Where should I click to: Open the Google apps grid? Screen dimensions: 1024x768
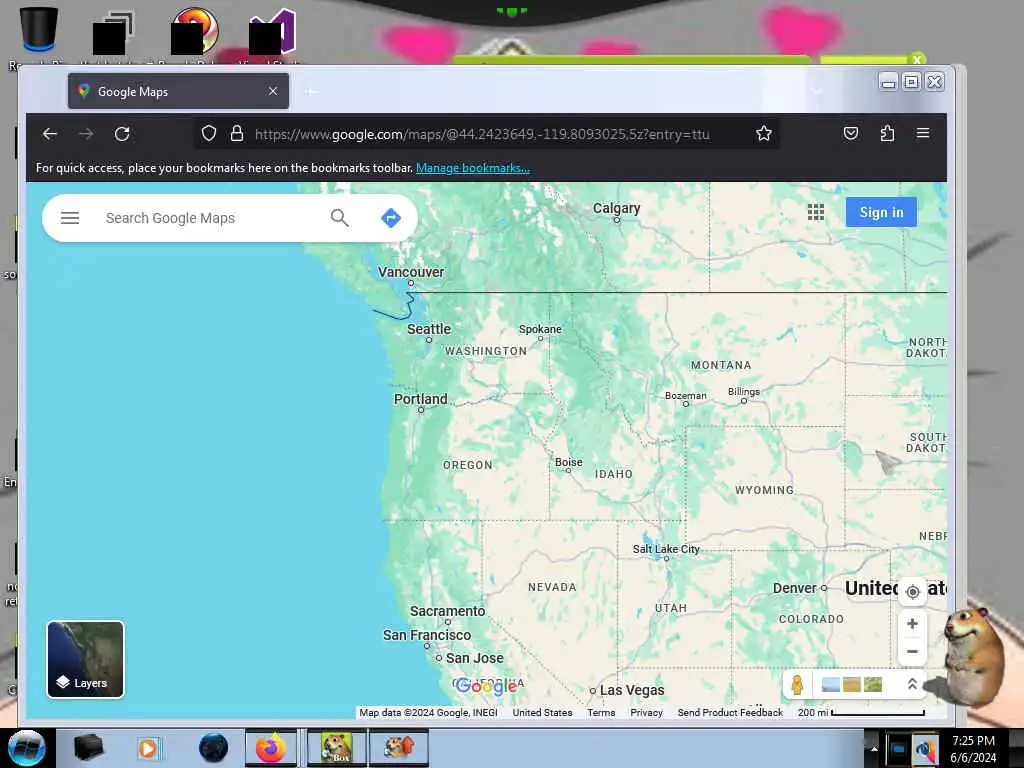pos(816,212)
